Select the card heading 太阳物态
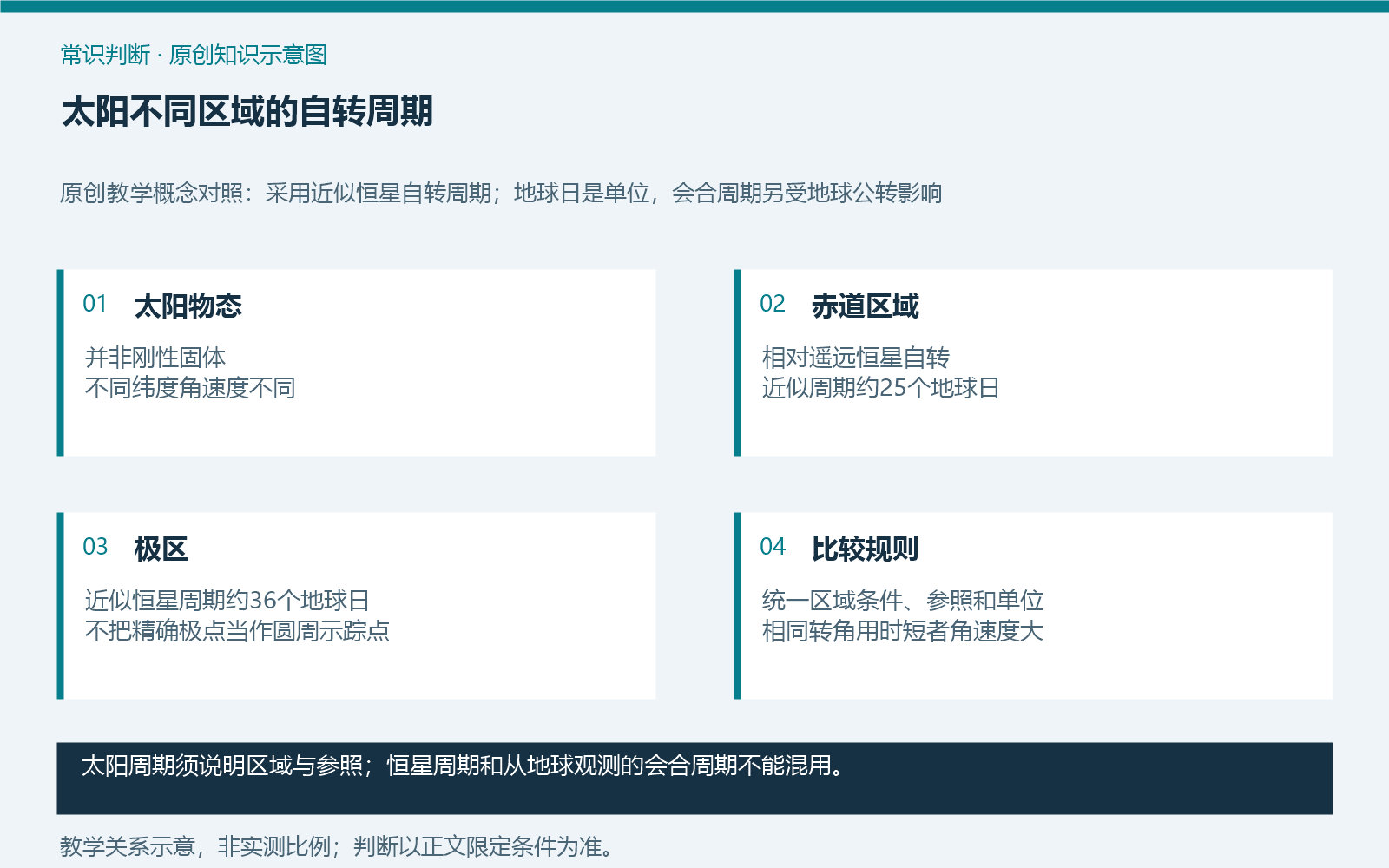The image size is (1389, 868). point(188,306)
